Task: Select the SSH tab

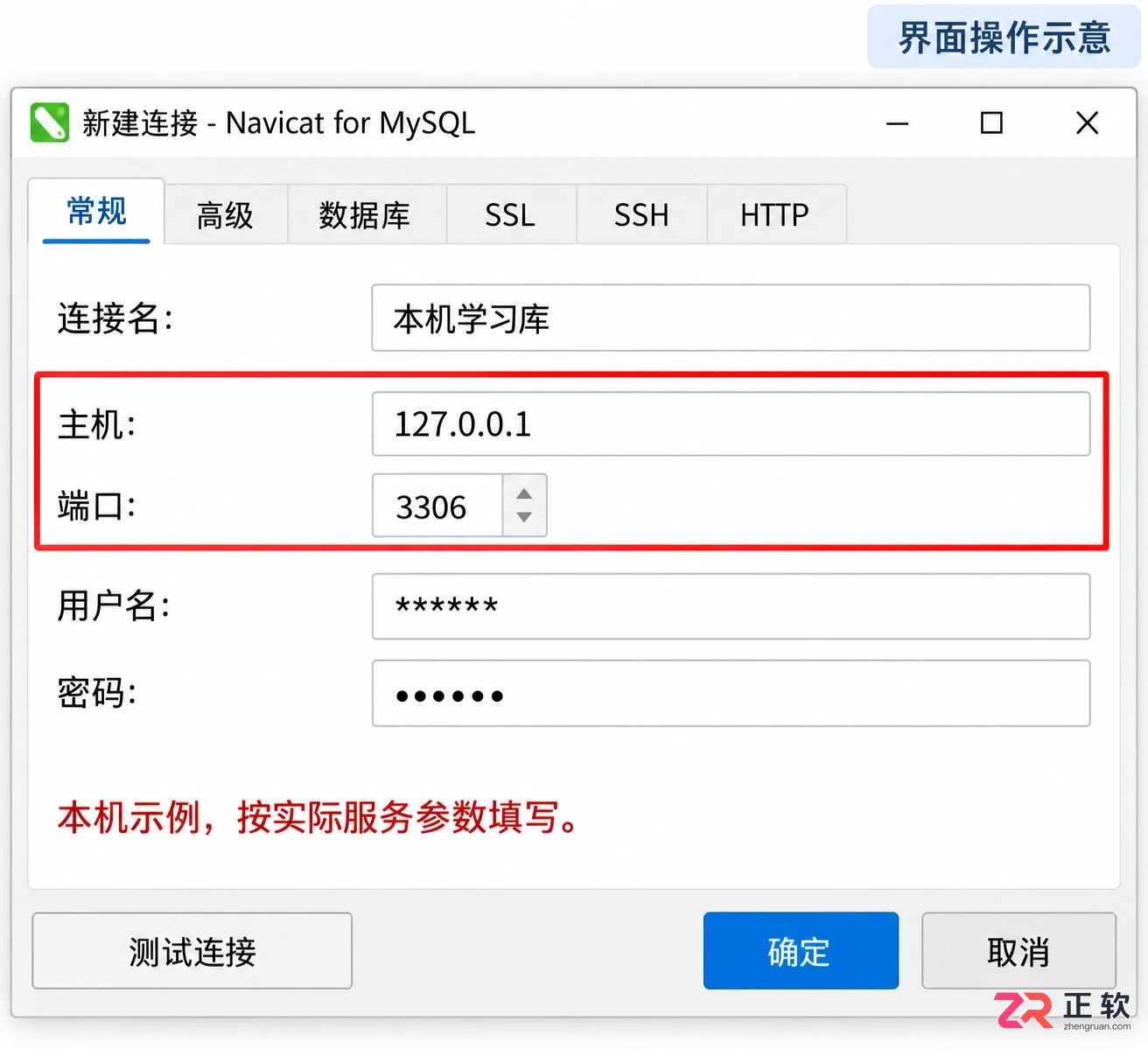Action: [x=641, y=214]
